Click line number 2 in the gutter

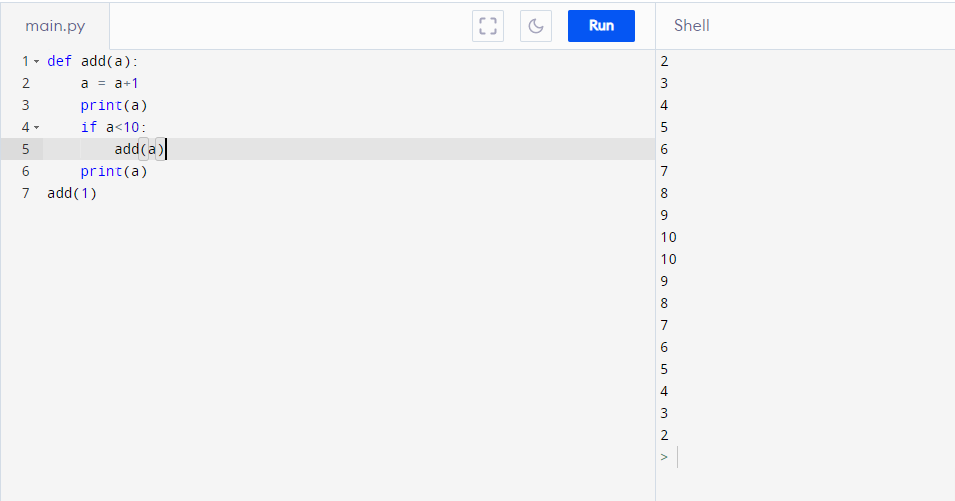click(26, 83)
